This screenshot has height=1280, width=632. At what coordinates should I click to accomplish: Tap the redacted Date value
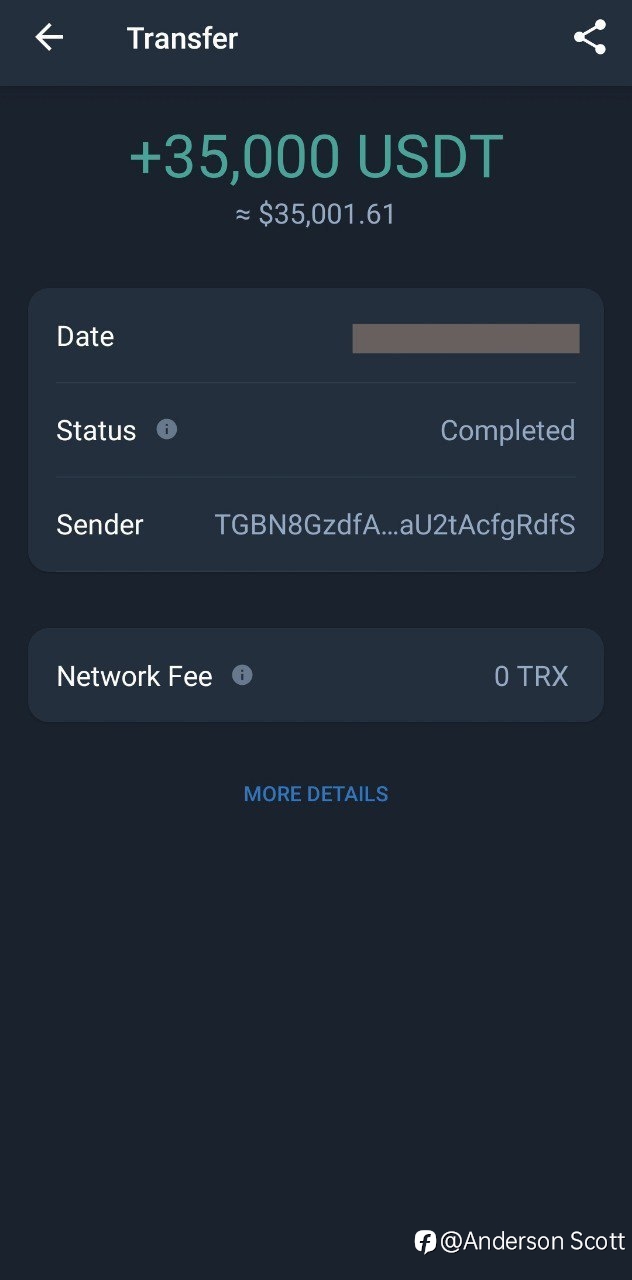click(466, 338)
